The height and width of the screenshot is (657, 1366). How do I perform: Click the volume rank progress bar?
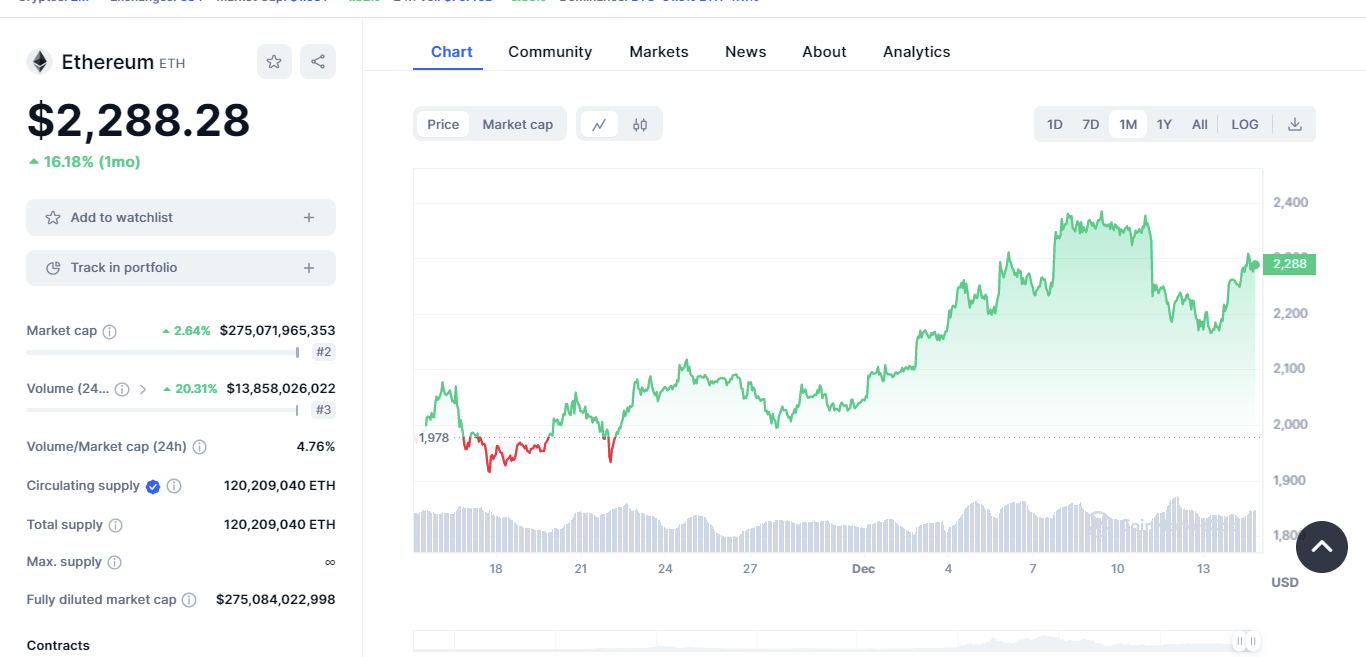tap(163, 410)
